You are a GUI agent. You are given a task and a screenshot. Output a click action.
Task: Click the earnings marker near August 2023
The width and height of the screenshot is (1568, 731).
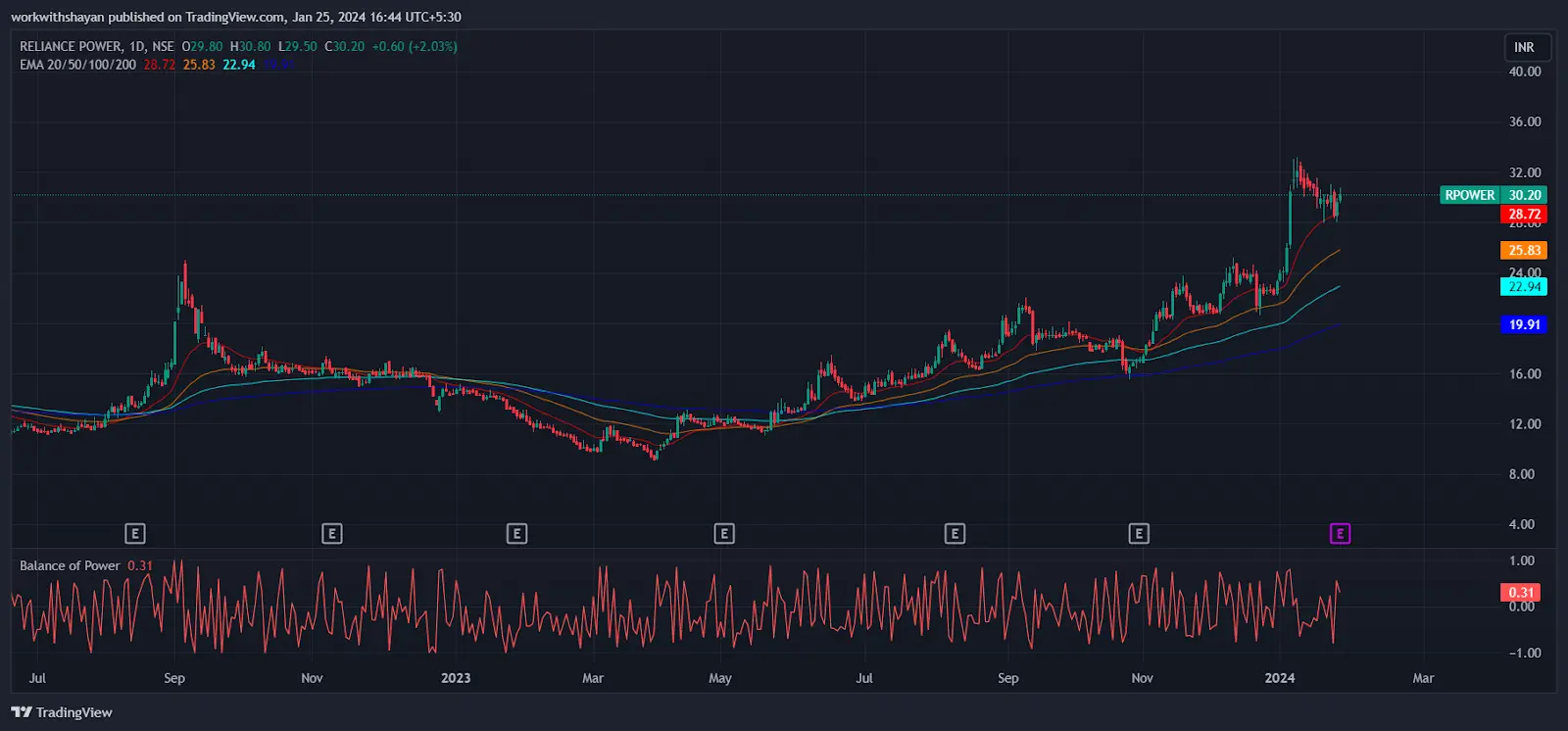(955, 533)
